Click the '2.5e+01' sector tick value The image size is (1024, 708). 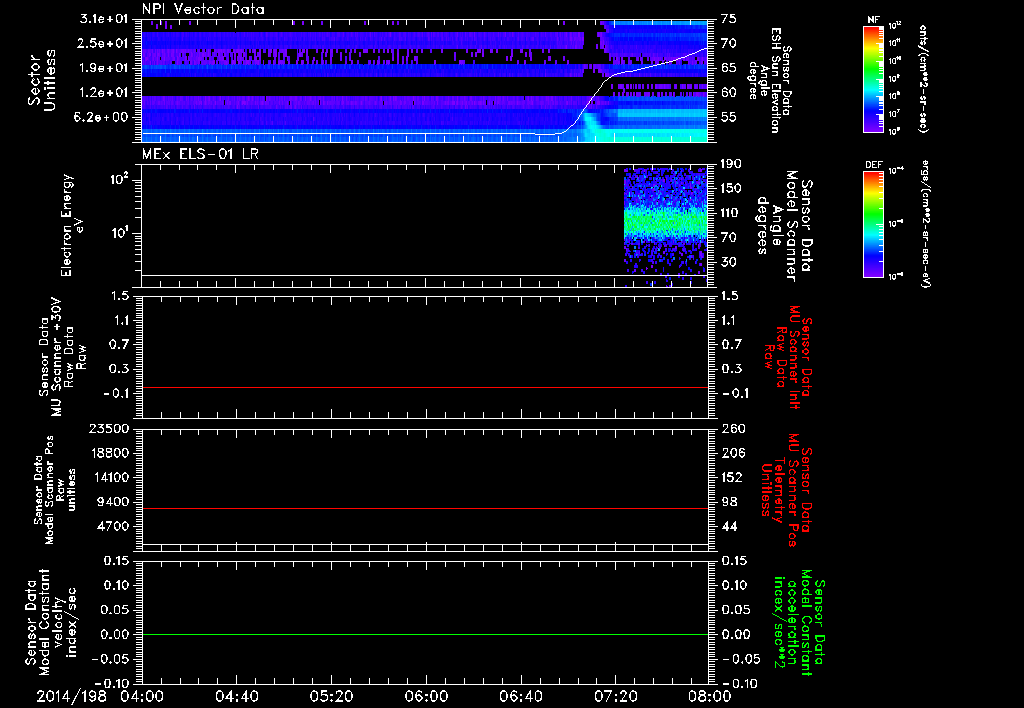pyautogui.click(x=104, y=43)
